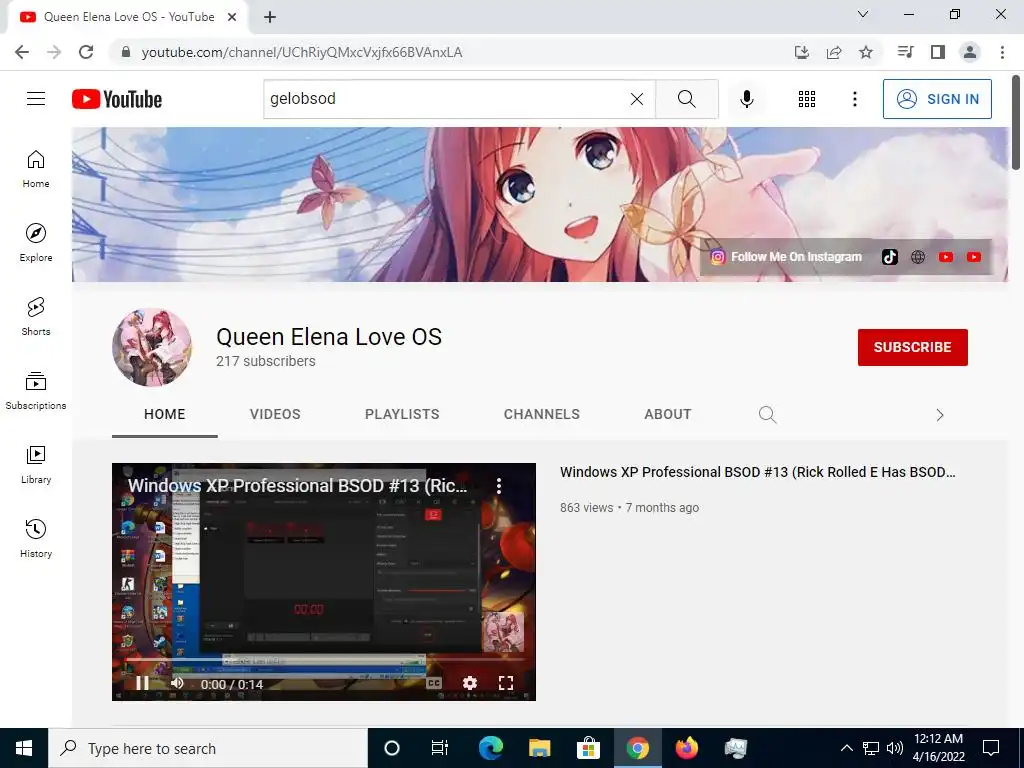
Task: Click the magnifier search button
Action: coord(686,99)
